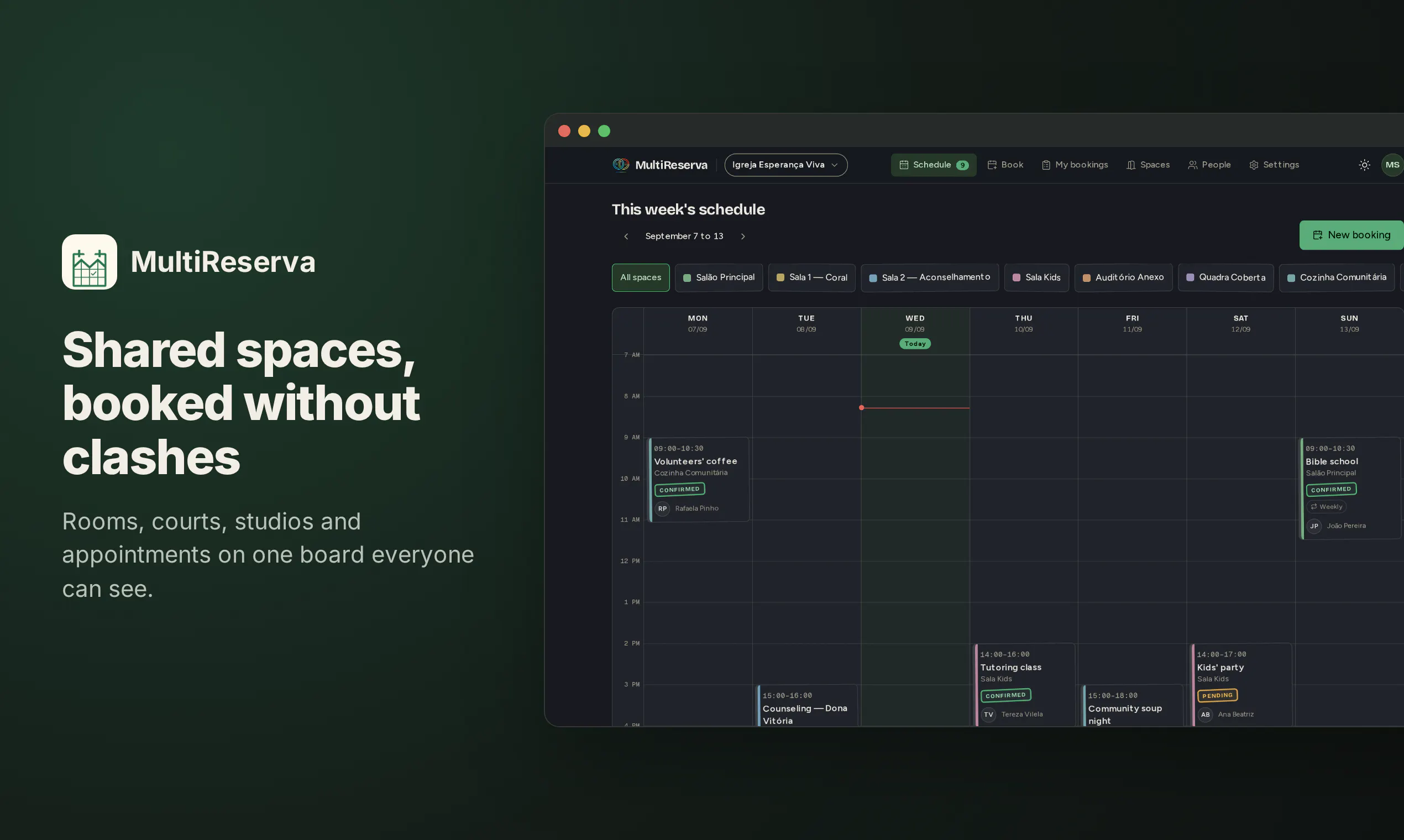Click the TV avatar of Tereza Vilela
The image size is (1404, 840).
click(988, 715)
